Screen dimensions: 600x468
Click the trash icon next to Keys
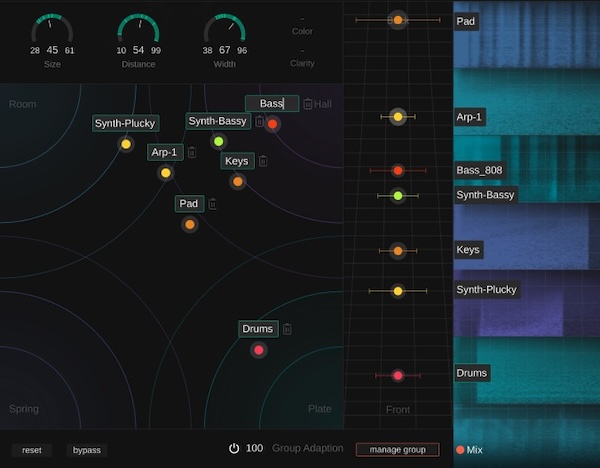pos(263,161)
